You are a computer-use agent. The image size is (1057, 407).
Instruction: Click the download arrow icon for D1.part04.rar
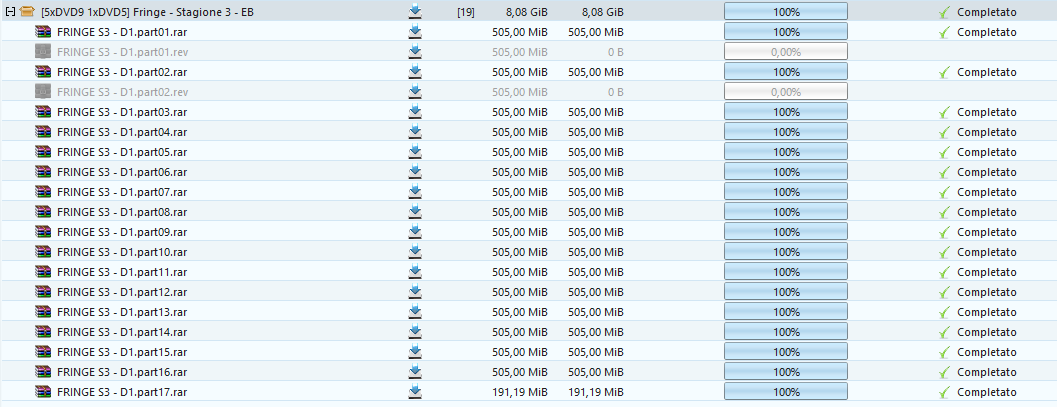click(x=415, y=131)
